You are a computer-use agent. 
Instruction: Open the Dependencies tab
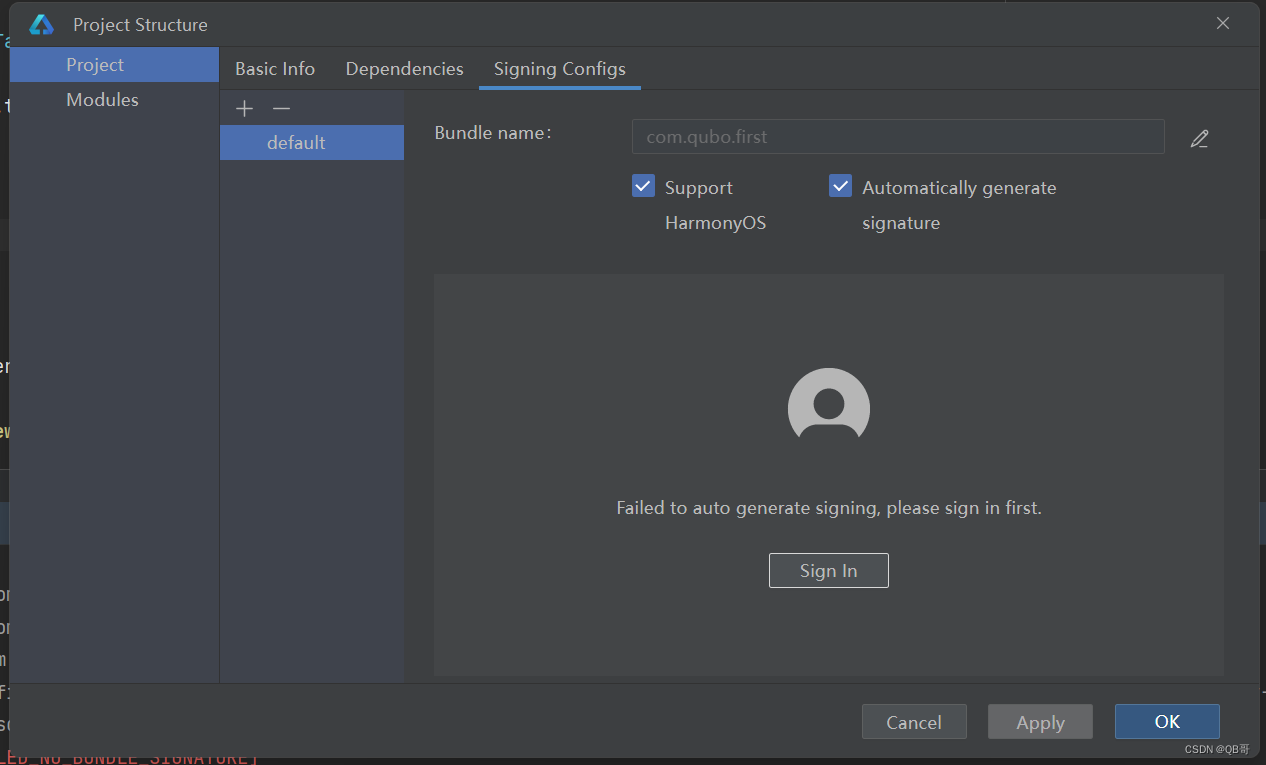tap(404, 68)
